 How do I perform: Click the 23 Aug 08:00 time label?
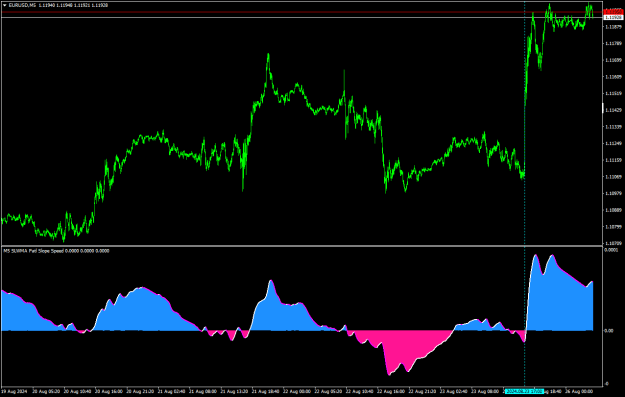pyautogui.click(x=485, y=391)
